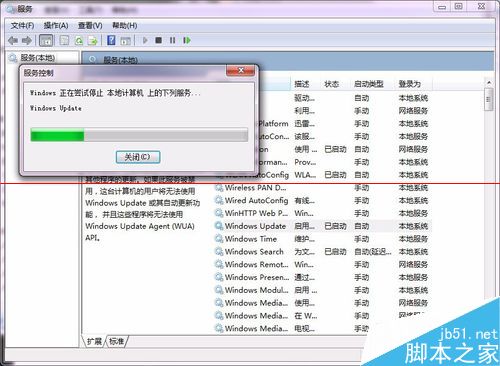The image size is (500, 366).
Task: Click the Back arrow toolbar icon
Action: tap(13, 41)
